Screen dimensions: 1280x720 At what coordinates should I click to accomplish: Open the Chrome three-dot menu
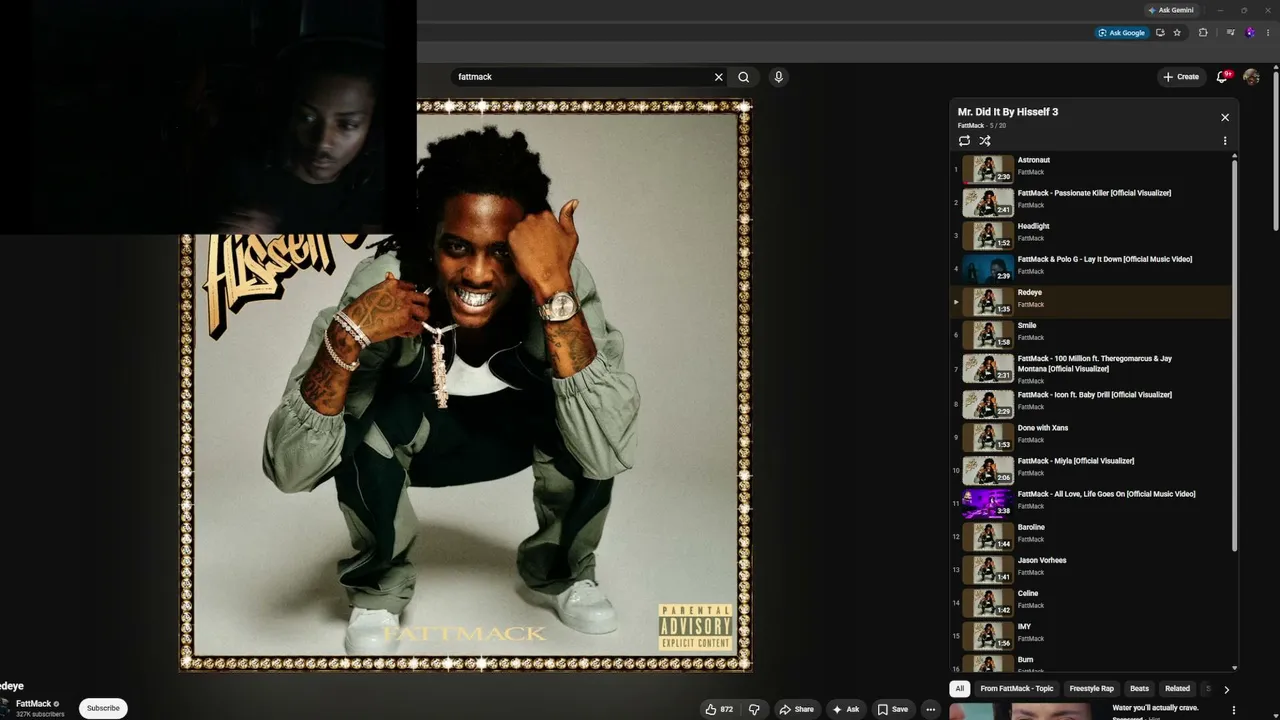(x=1269, y=33)
